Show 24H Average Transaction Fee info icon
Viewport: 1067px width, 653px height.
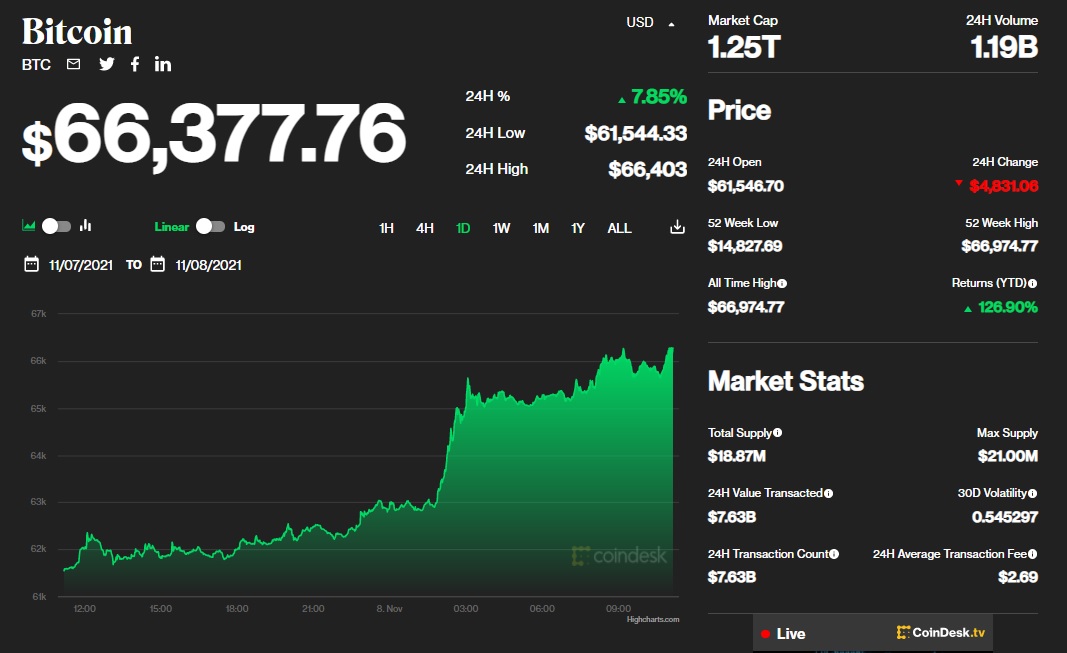point(1032,554)
